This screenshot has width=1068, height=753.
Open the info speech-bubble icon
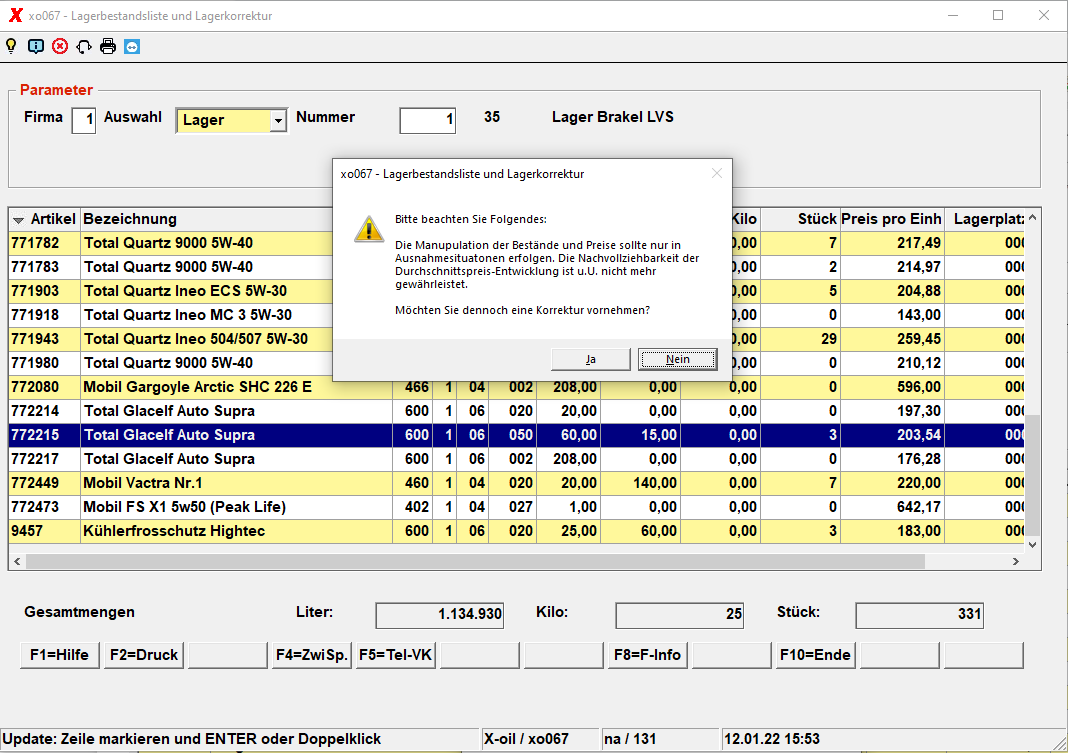coord(36,46)
